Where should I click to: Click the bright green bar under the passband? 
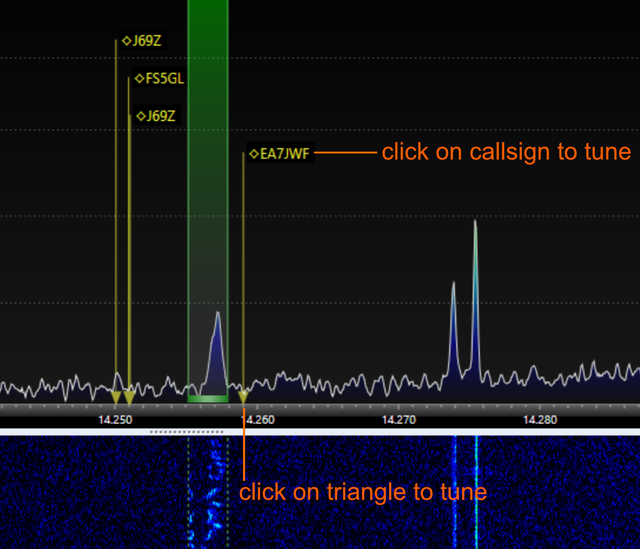coord(208,400)
